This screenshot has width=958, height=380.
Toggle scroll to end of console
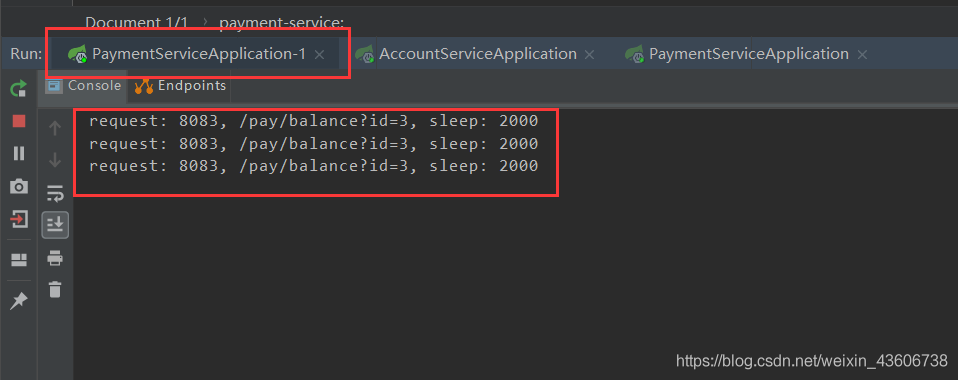pyautogui.click(x=55, y=225)
